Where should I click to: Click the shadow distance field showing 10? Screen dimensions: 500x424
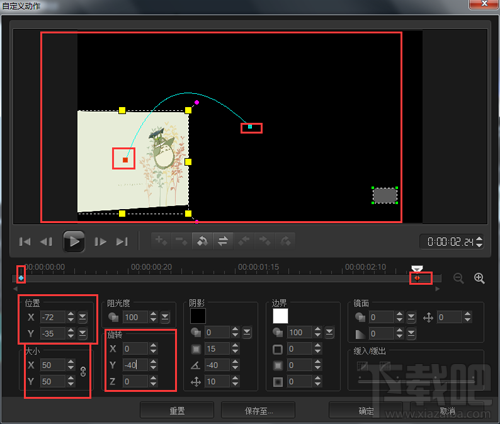pyautogui.click(x=217, y=381)
